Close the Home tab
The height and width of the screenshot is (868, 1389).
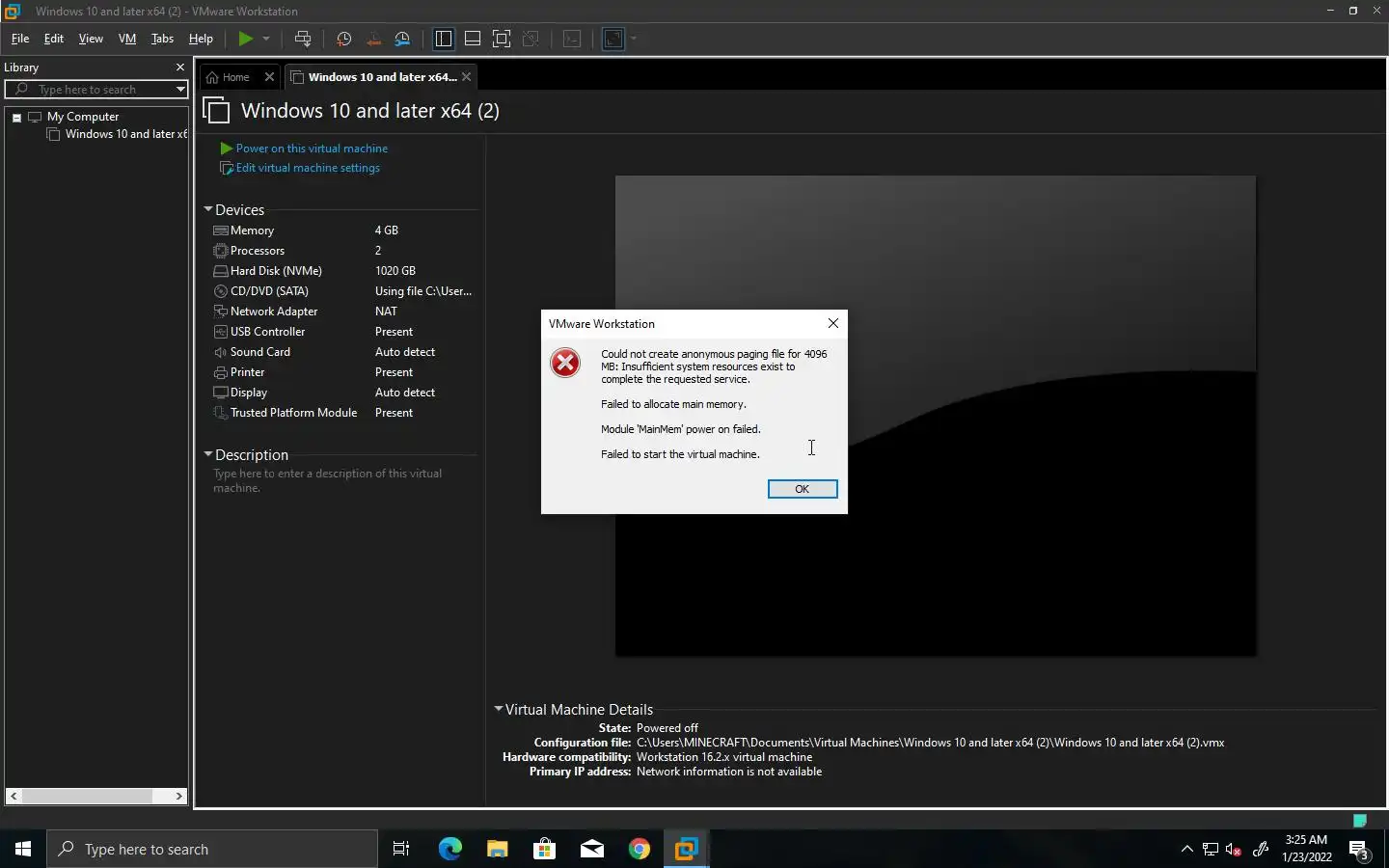click(x=269, y=77)
